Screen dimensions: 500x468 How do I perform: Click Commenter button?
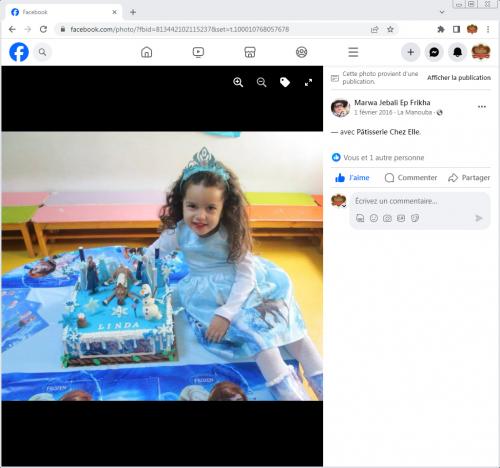point(411,178)
